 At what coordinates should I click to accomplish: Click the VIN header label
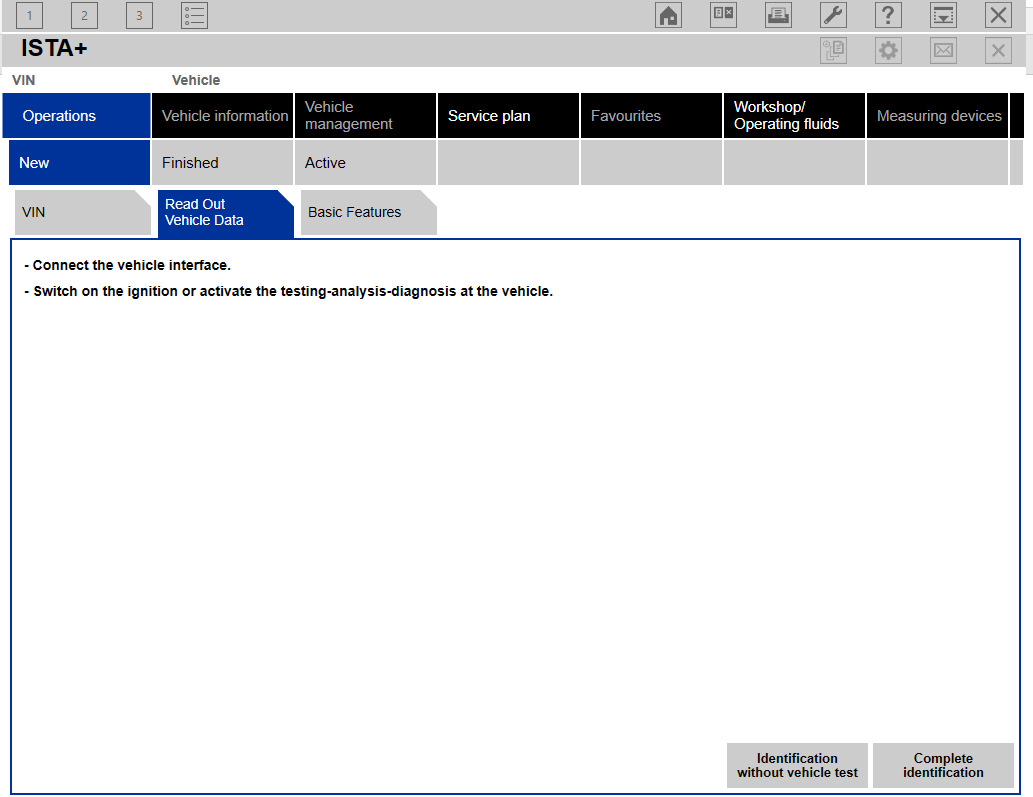pos(24,80)
